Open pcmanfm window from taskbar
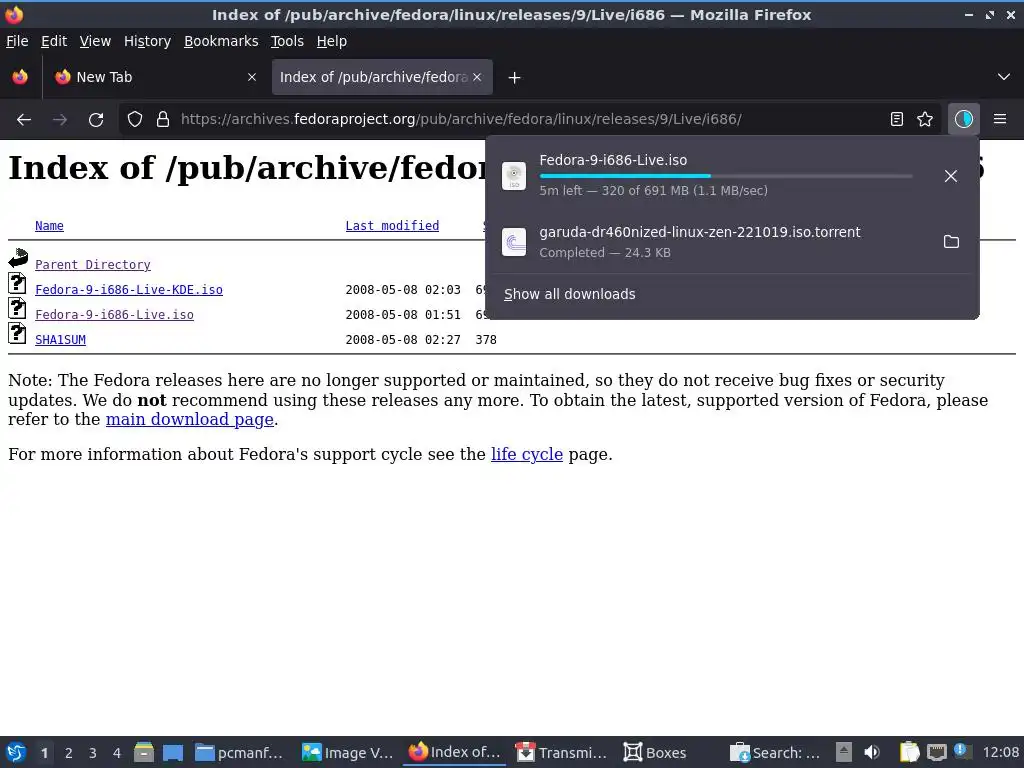The image size is (1024, 768). pyautogui.click(x=240, y=752)
